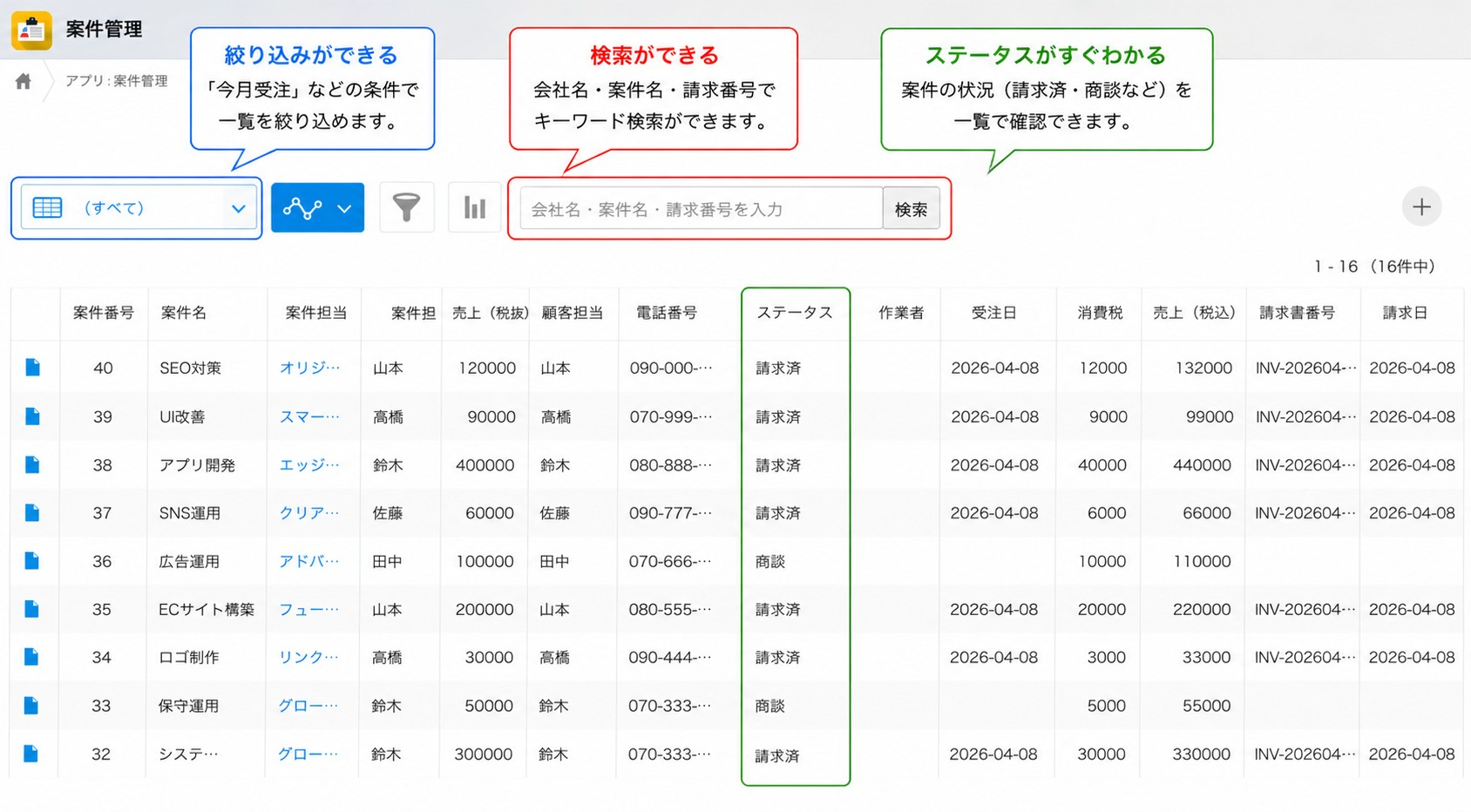Focus the 会社名・案件名・請求番号 search field

(702, 209)
